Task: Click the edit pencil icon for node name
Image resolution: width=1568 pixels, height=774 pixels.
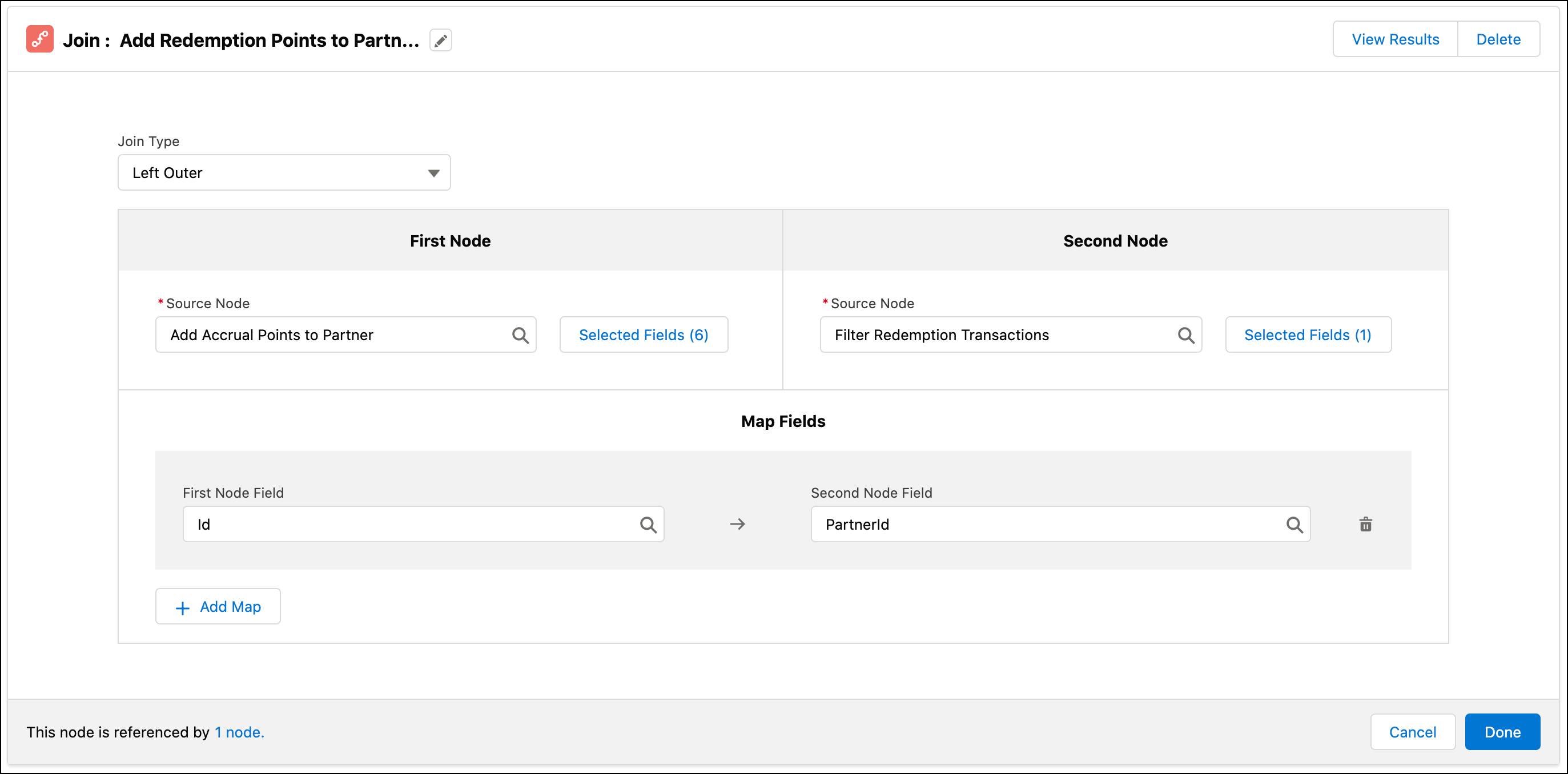Action: point(441,40)
